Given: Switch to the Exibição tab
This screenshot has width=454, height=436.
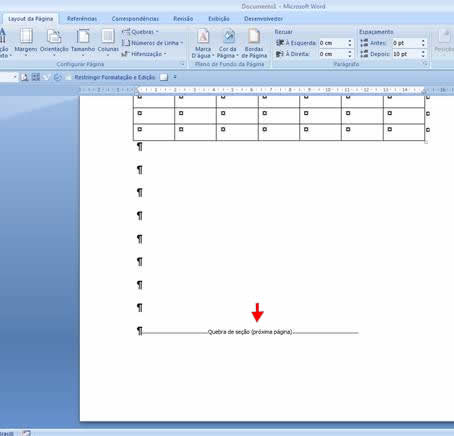Looking at the screenshot, I should [x=219, y=19].
